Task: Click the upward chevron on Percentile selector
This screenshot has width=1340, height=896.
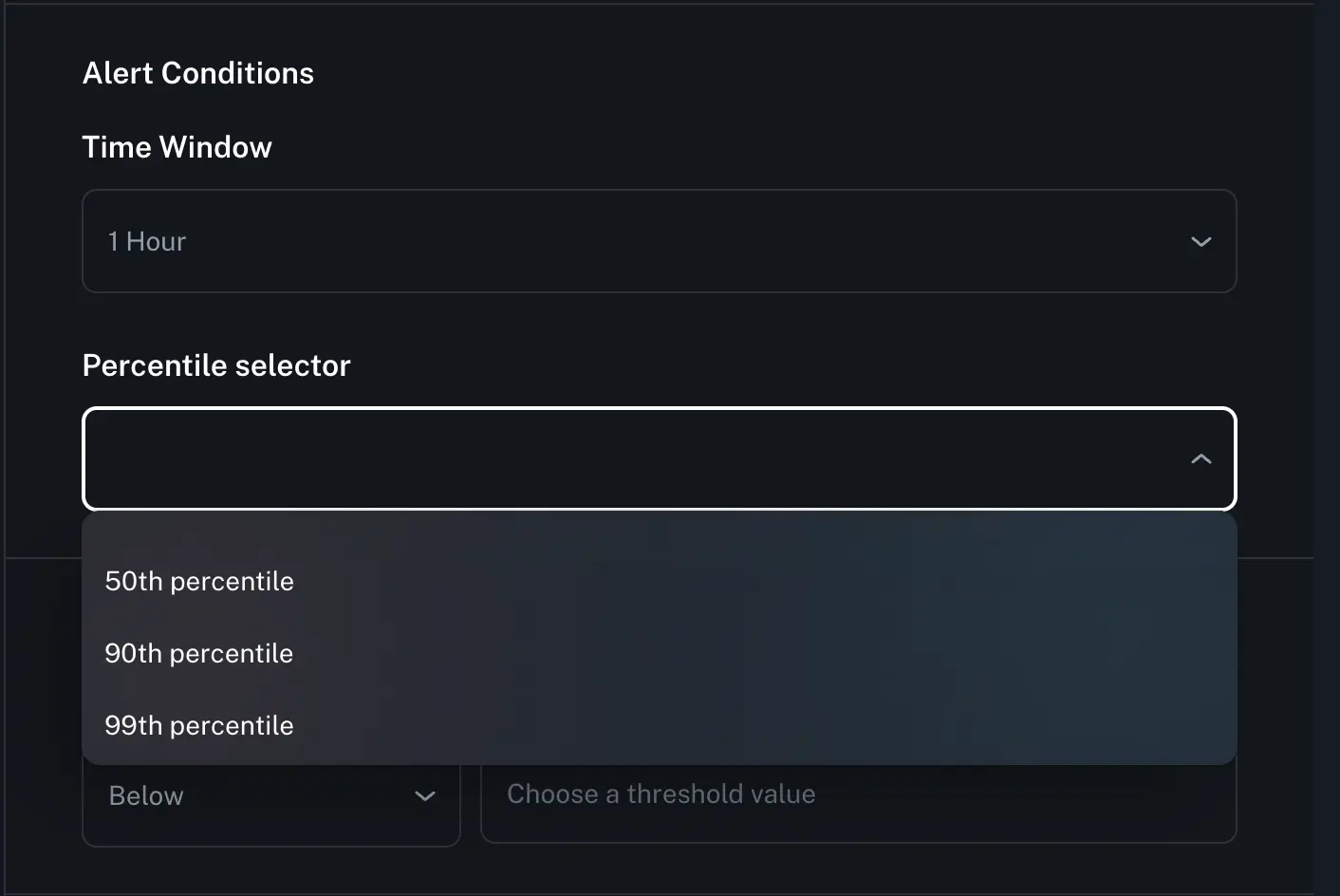Action: click(x=1200, y=459)
